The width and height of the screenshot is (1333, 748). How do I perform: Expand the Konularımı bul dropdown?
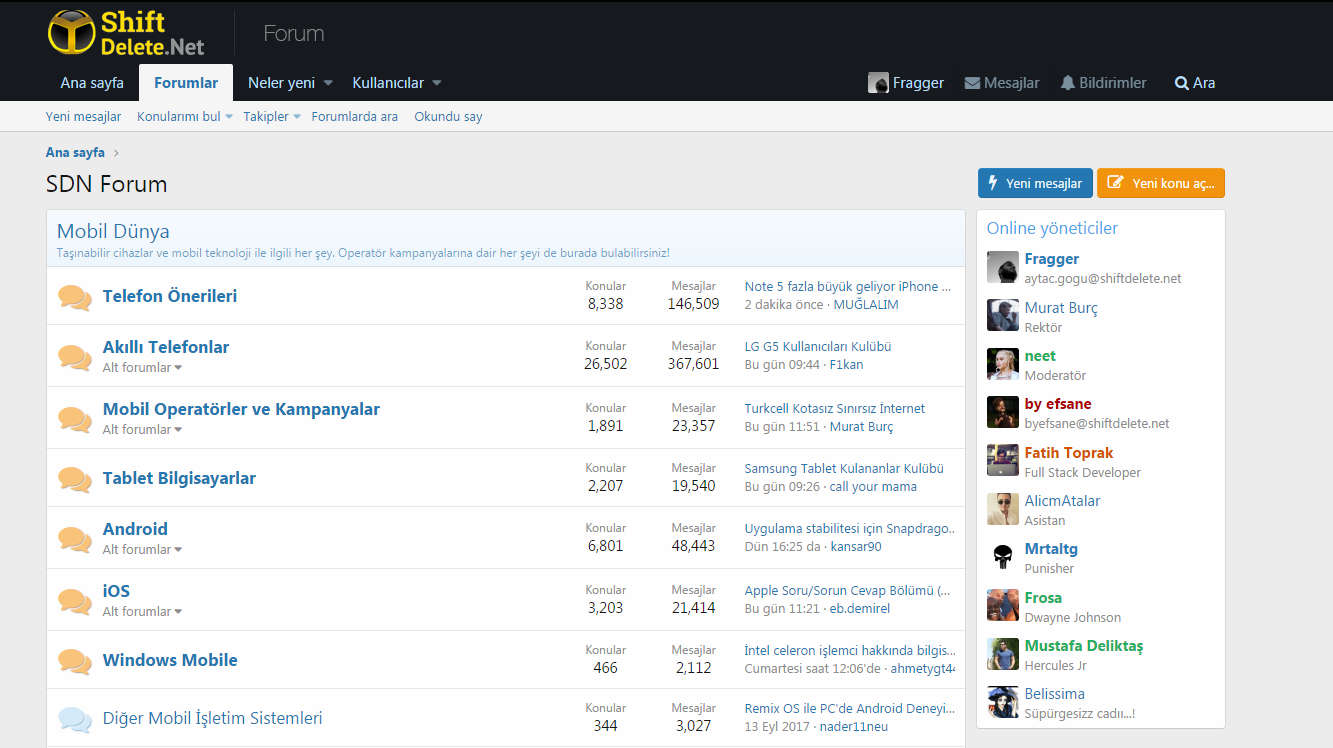pos(229,117)
